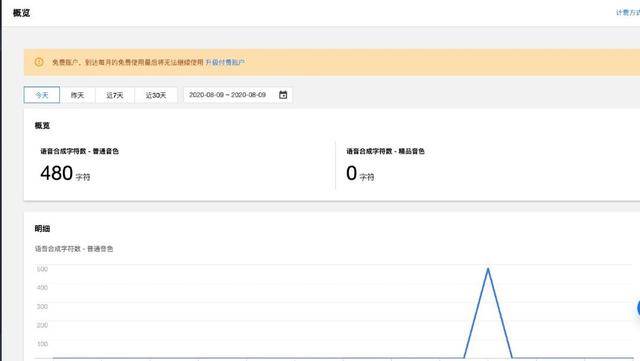Switch to the 昨天 tab
The height and width of the screenshot is (361, 640).
click(77, 95)
